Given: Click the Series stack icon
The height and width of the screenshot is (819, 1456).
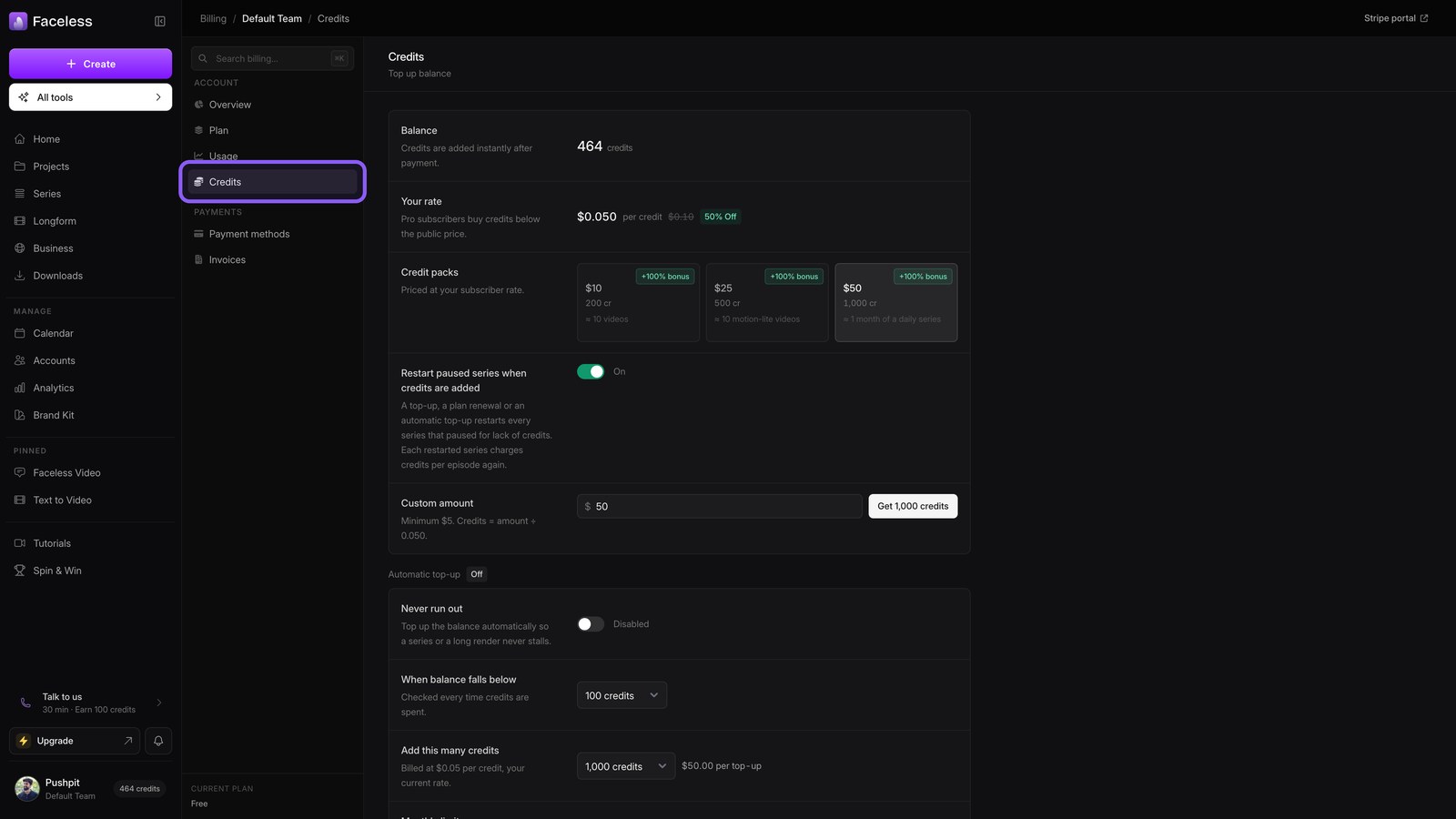Looking at the screenshot, I should [x=20, y=194].
